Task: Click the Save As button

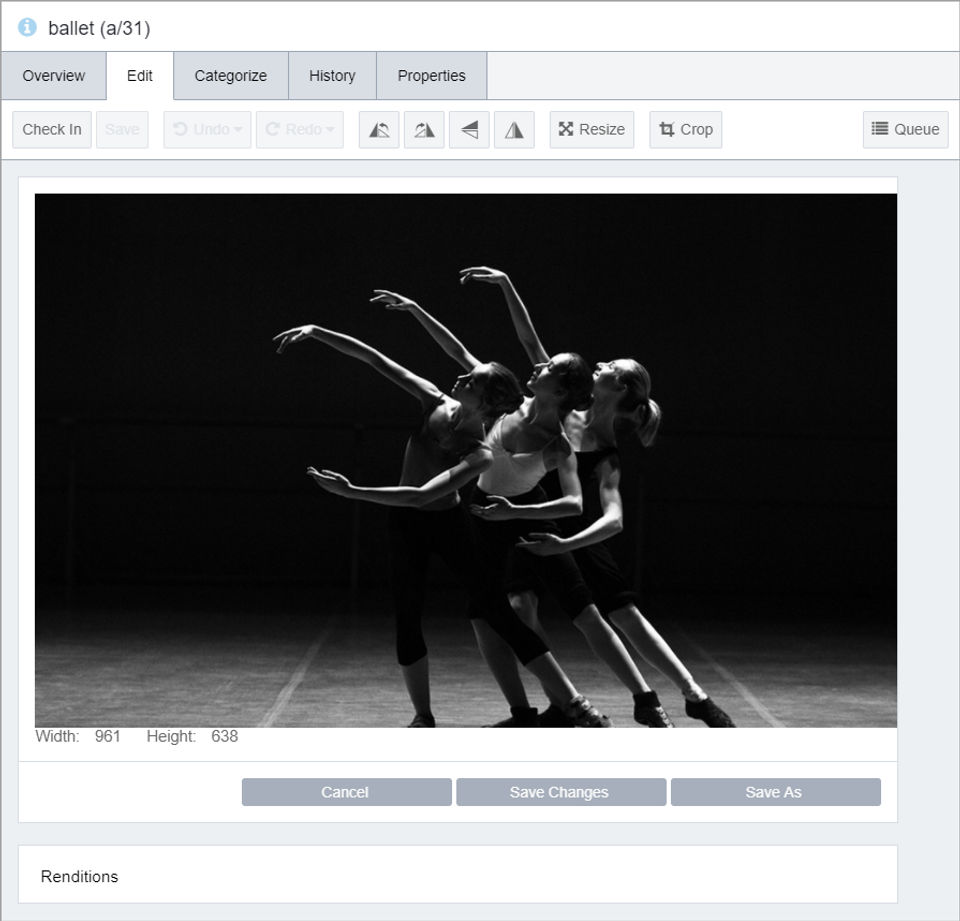Action: [776, 792]
